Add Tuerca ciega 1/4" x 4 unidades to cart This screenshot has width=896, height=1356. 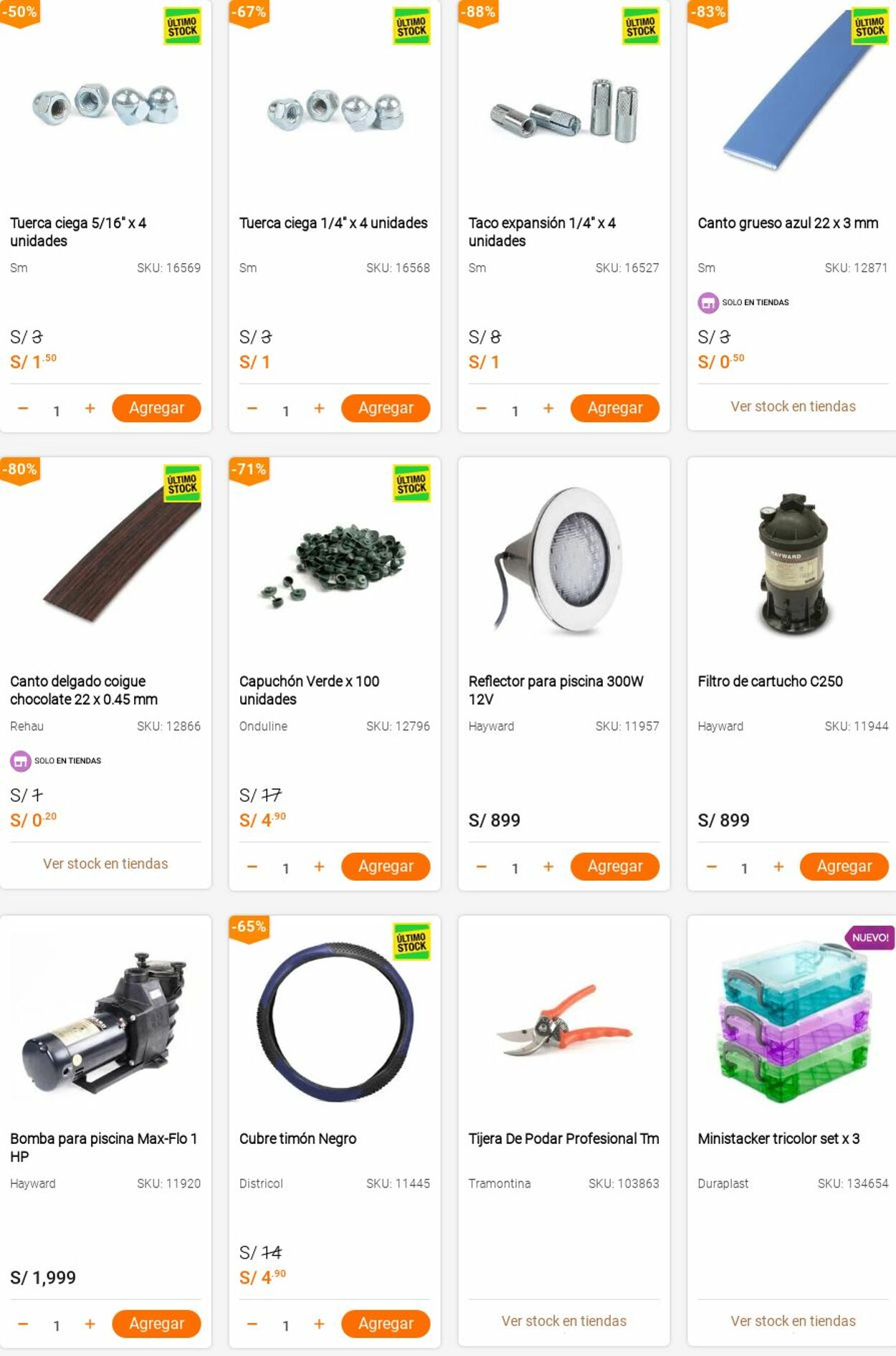(386, 408)
